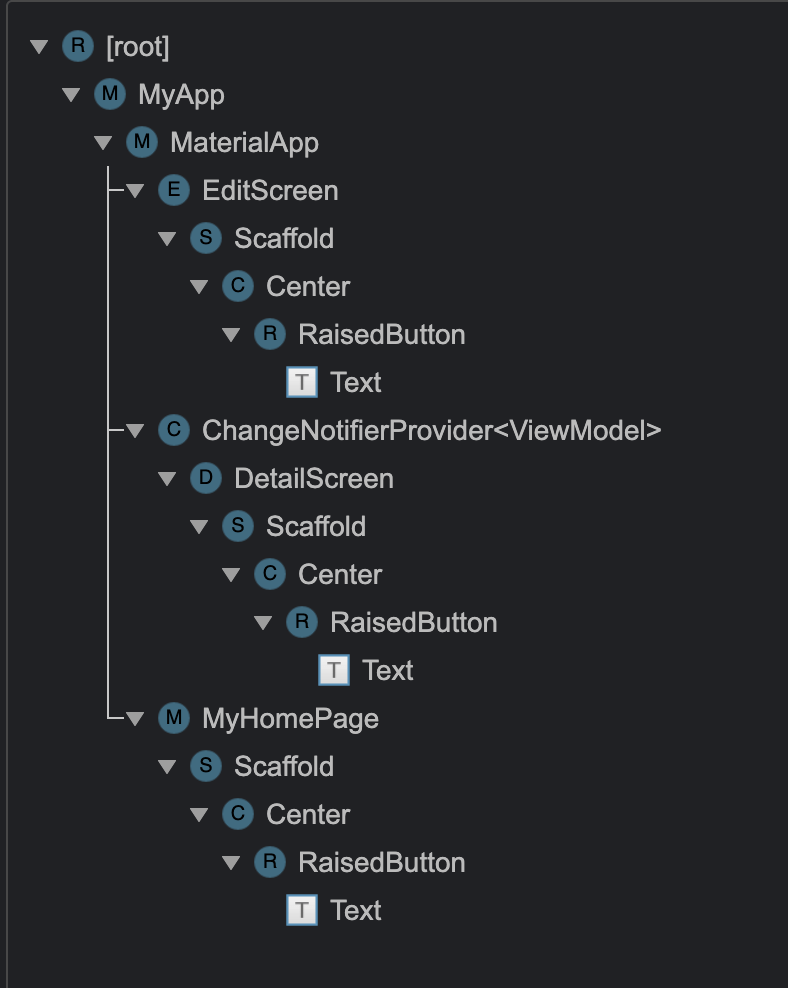The image size is (788, 988).
Task: Select the MyApp widget label
Action: pyautogui.click(x=181, y=94)
